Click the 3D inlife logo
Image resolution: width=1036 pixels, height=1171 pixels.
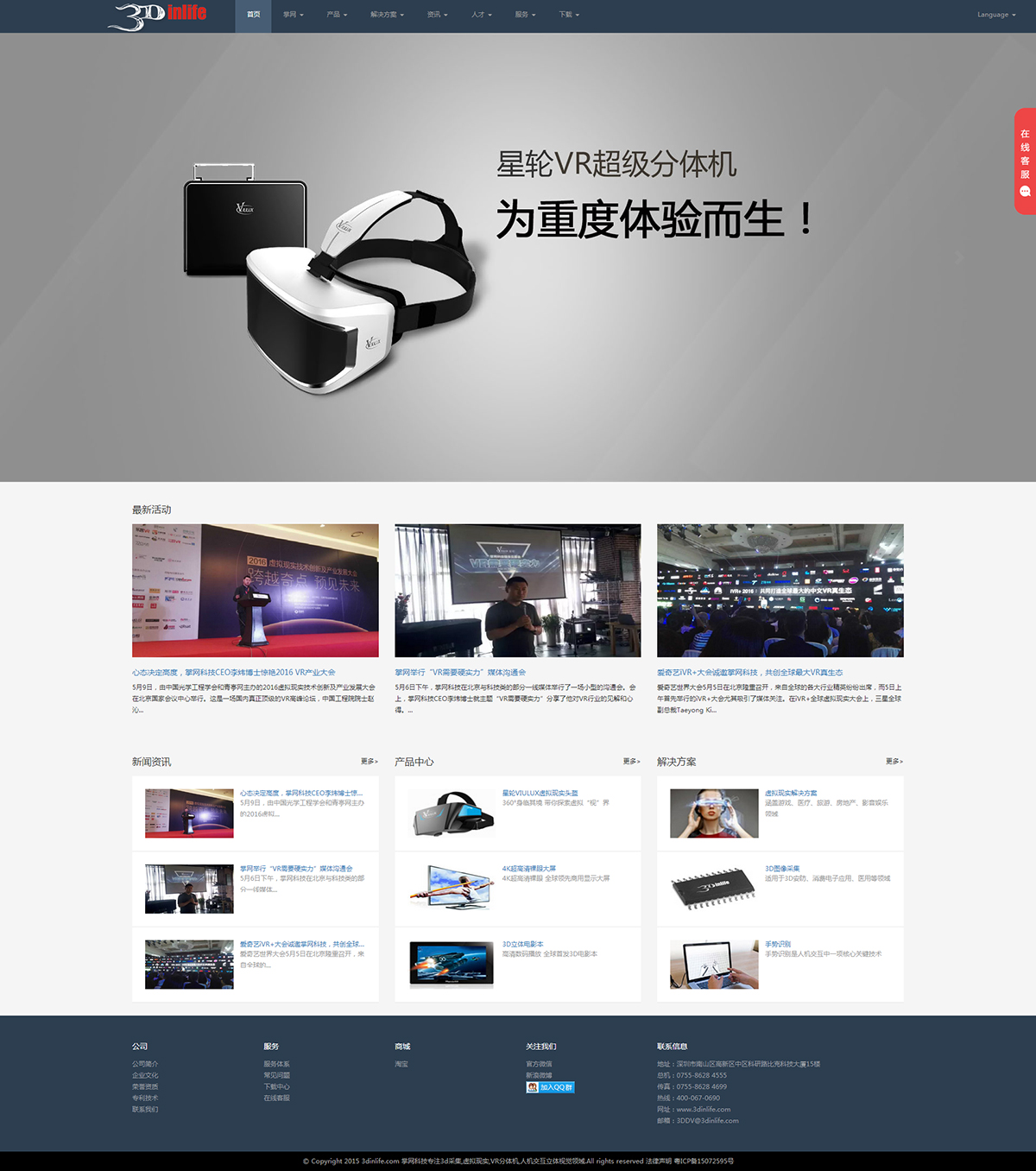point(157,16)
